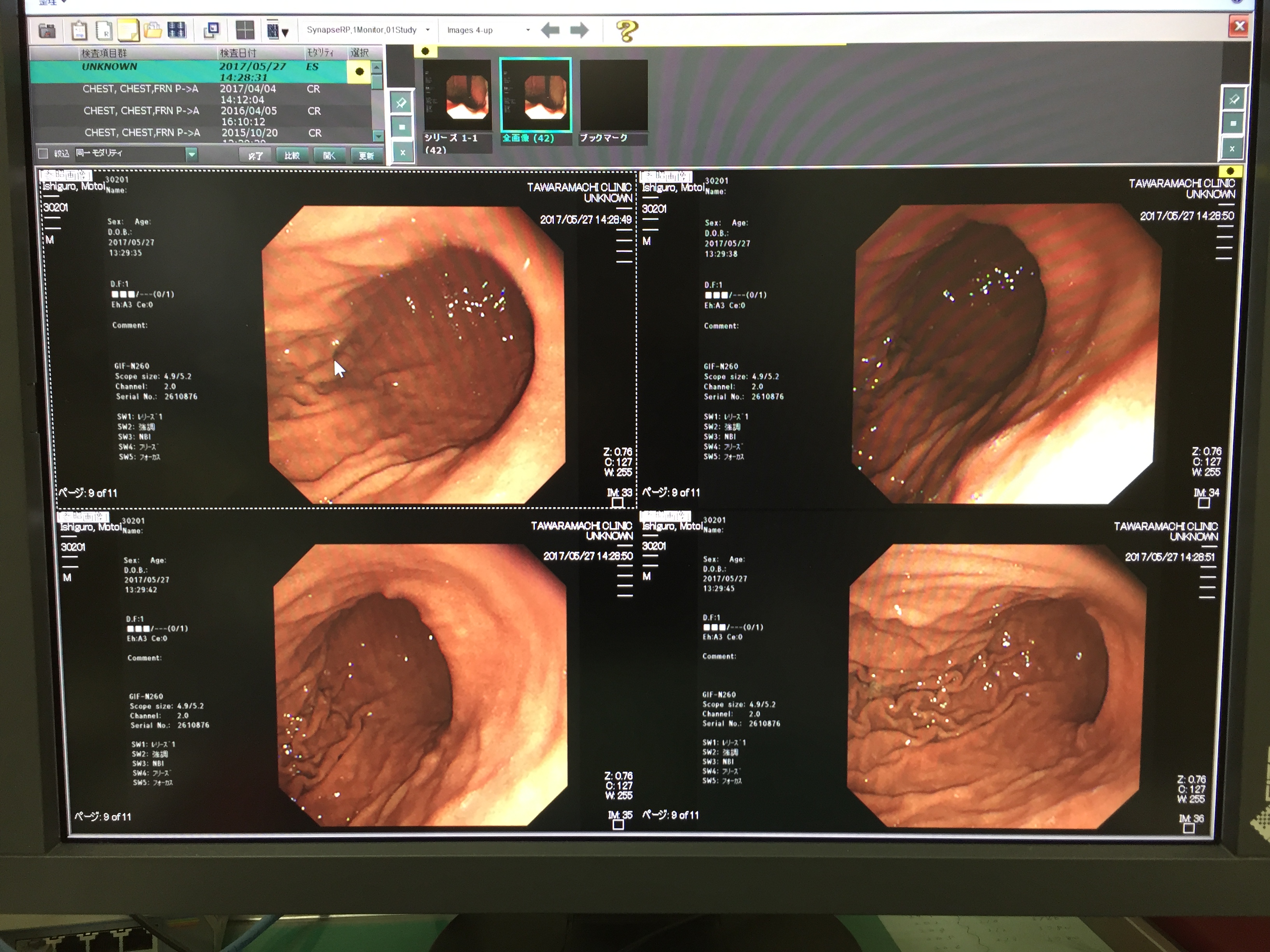Click the notebook R report icon

coord(104,30)
